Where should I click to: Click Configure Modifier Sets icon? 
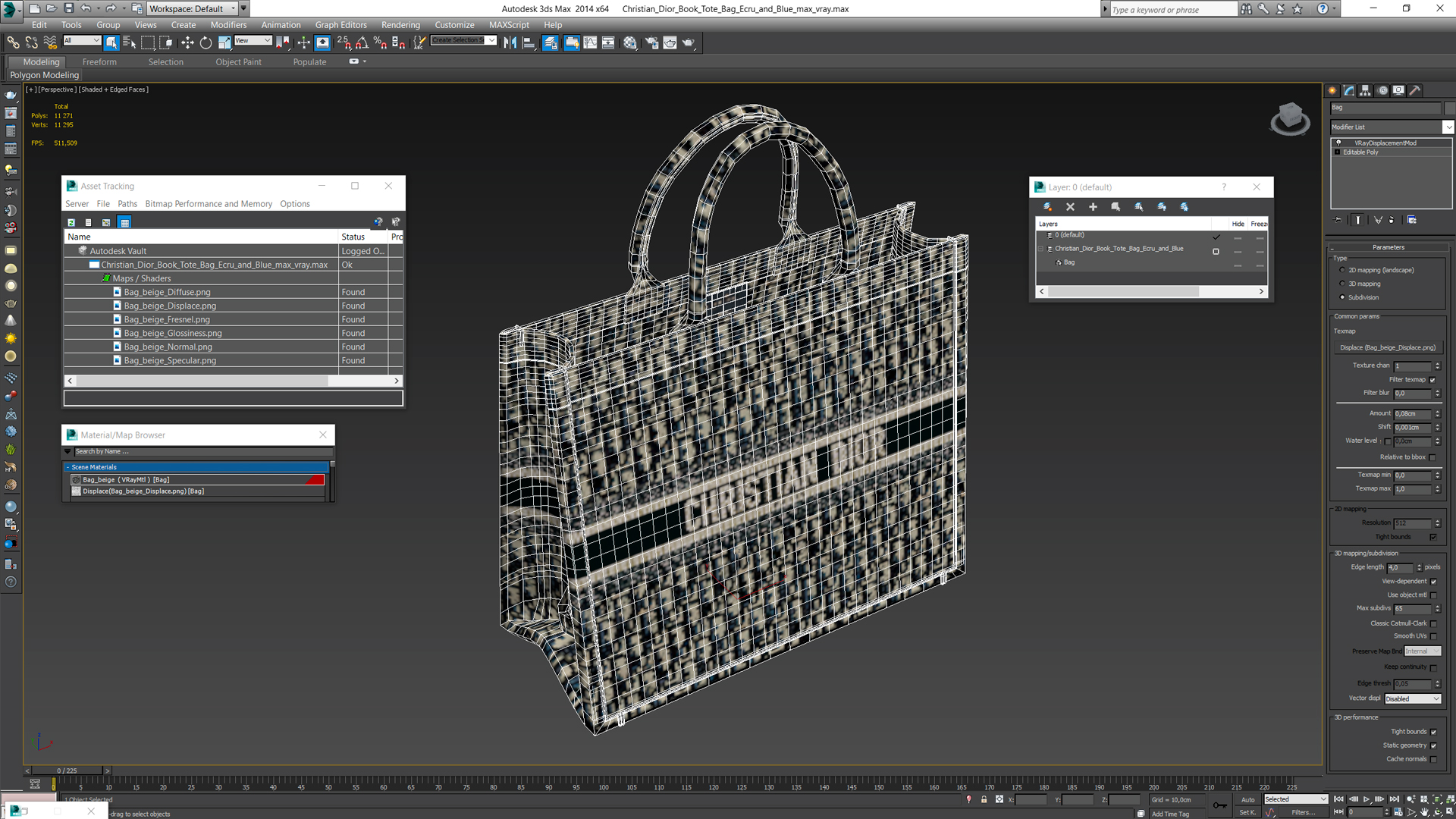tap(1412, 220)
